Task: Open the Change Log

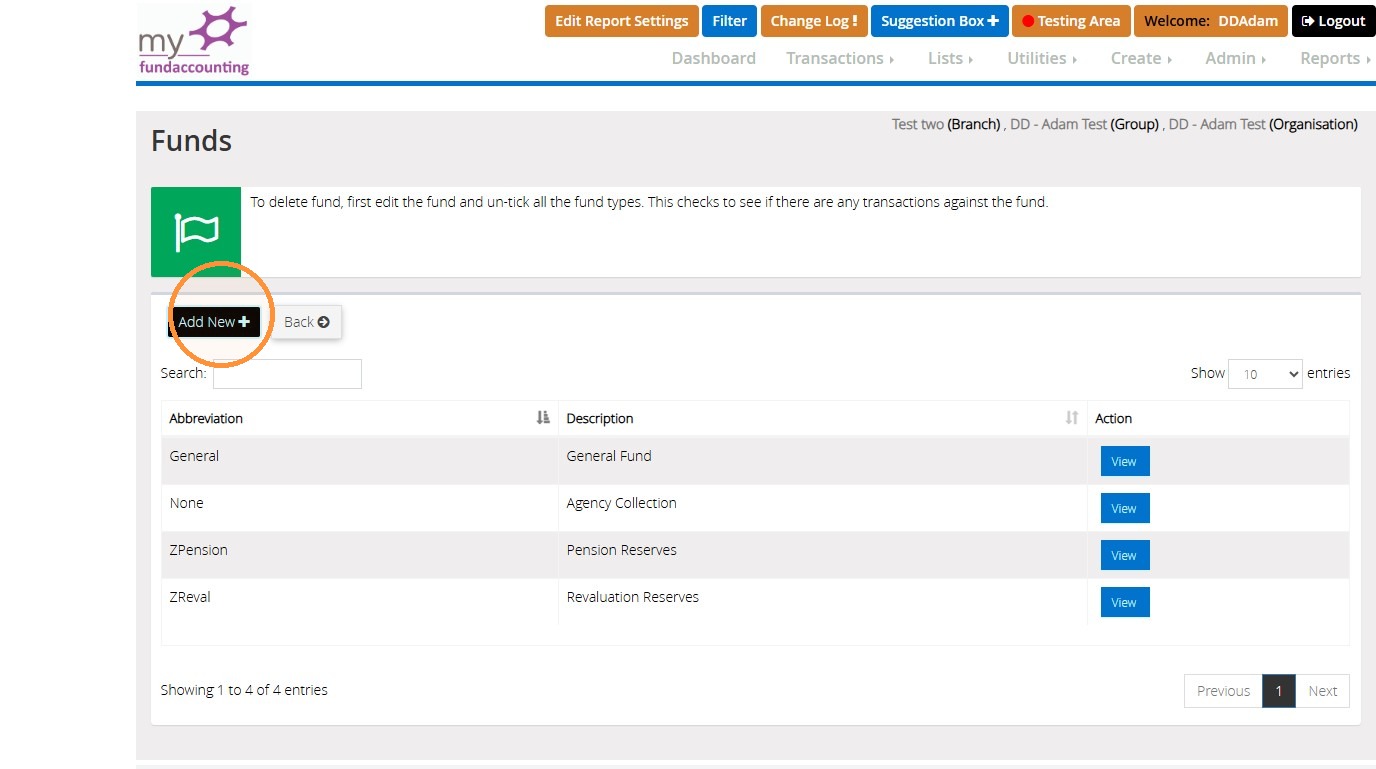Action: click(813, 21)
